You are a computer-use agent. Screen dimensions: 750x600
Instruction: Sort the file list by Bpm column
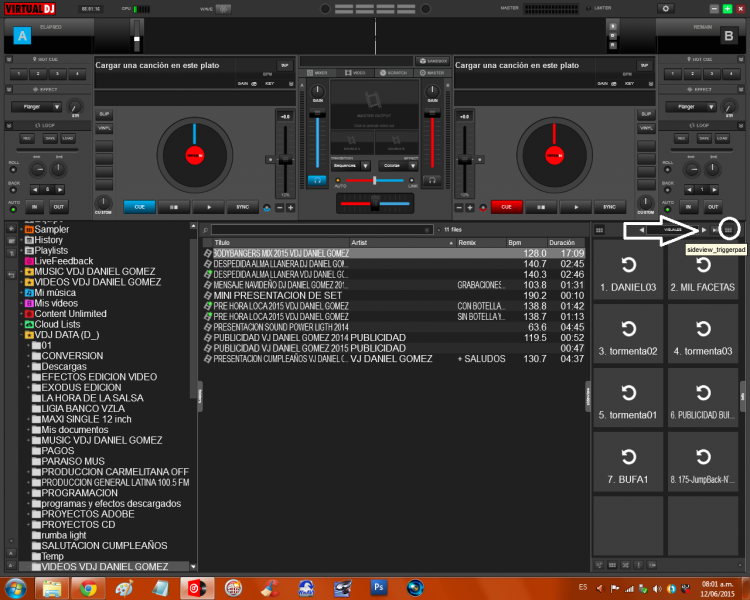[x=526, y=243]
